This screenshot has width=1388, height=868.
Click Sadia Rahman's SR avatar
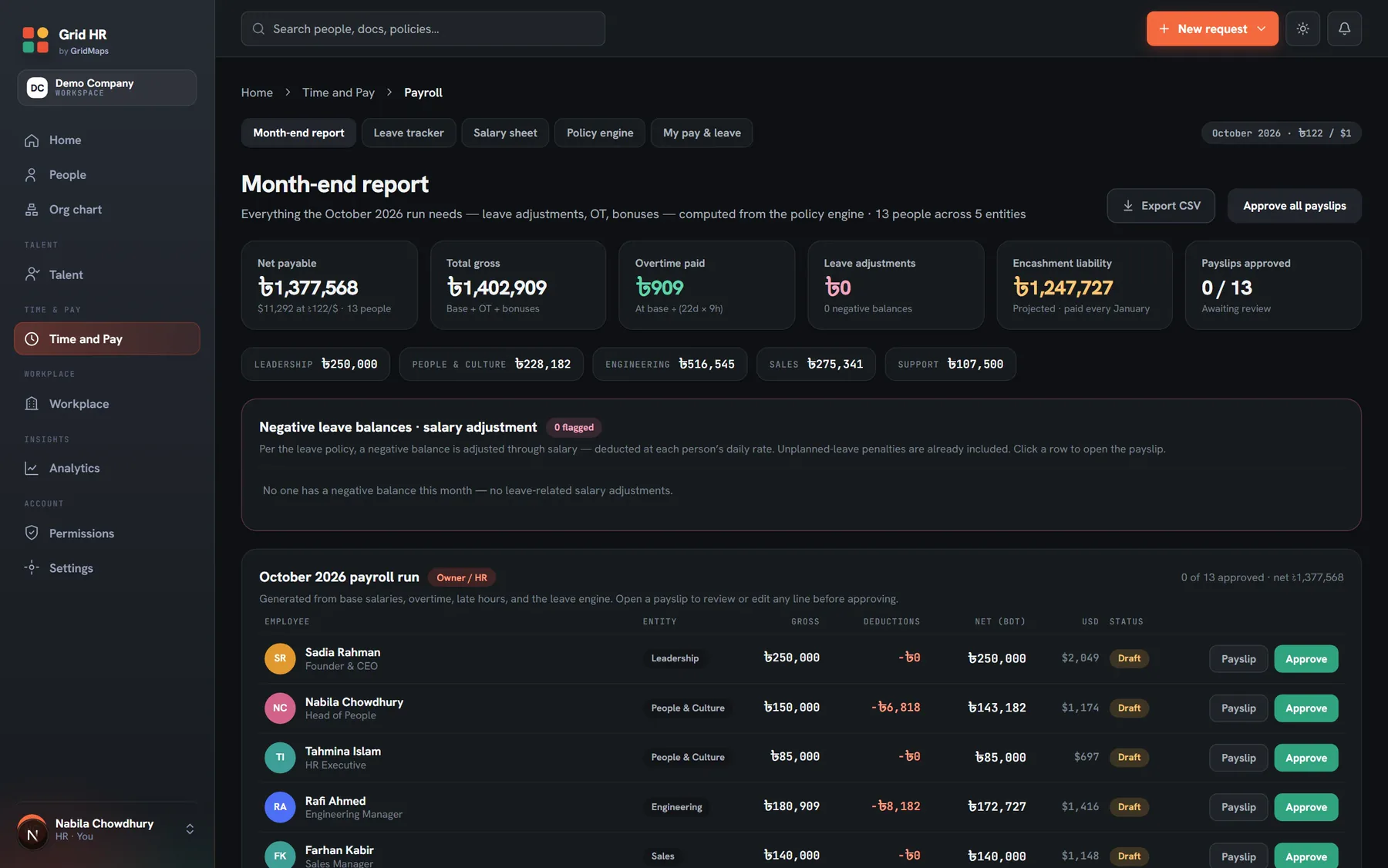(280, 659)
